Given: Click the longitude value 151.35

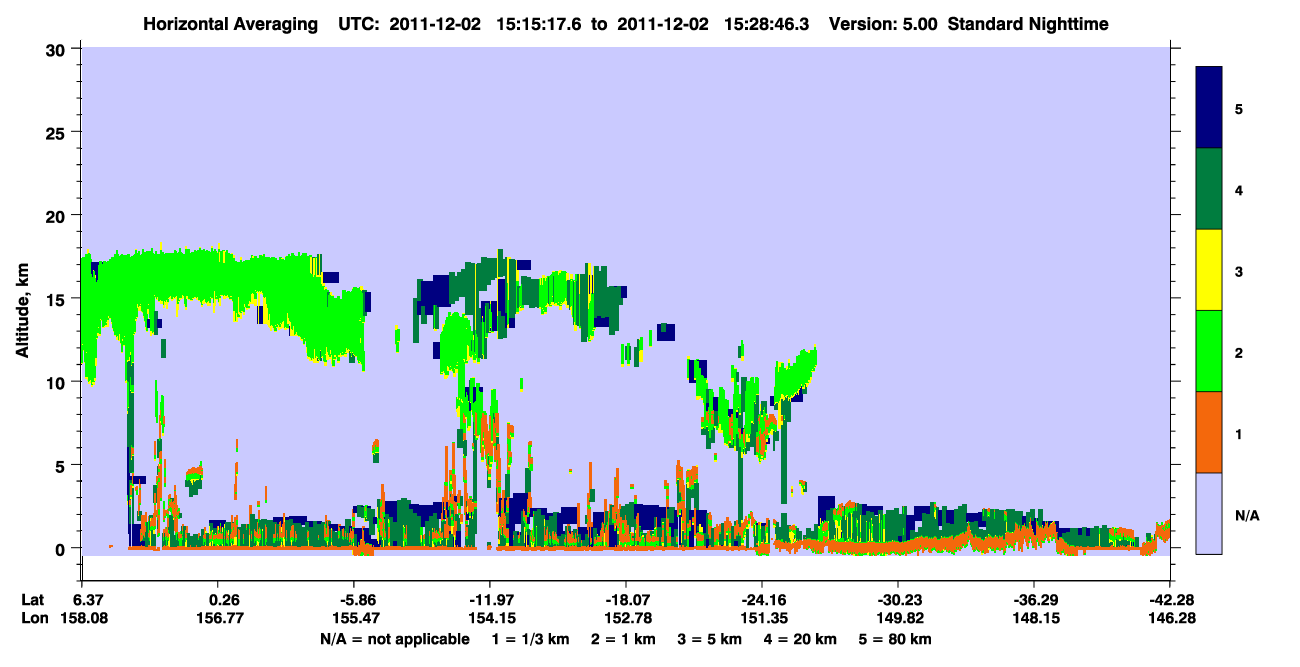Looking at the screenshot, I should (763, 619).
